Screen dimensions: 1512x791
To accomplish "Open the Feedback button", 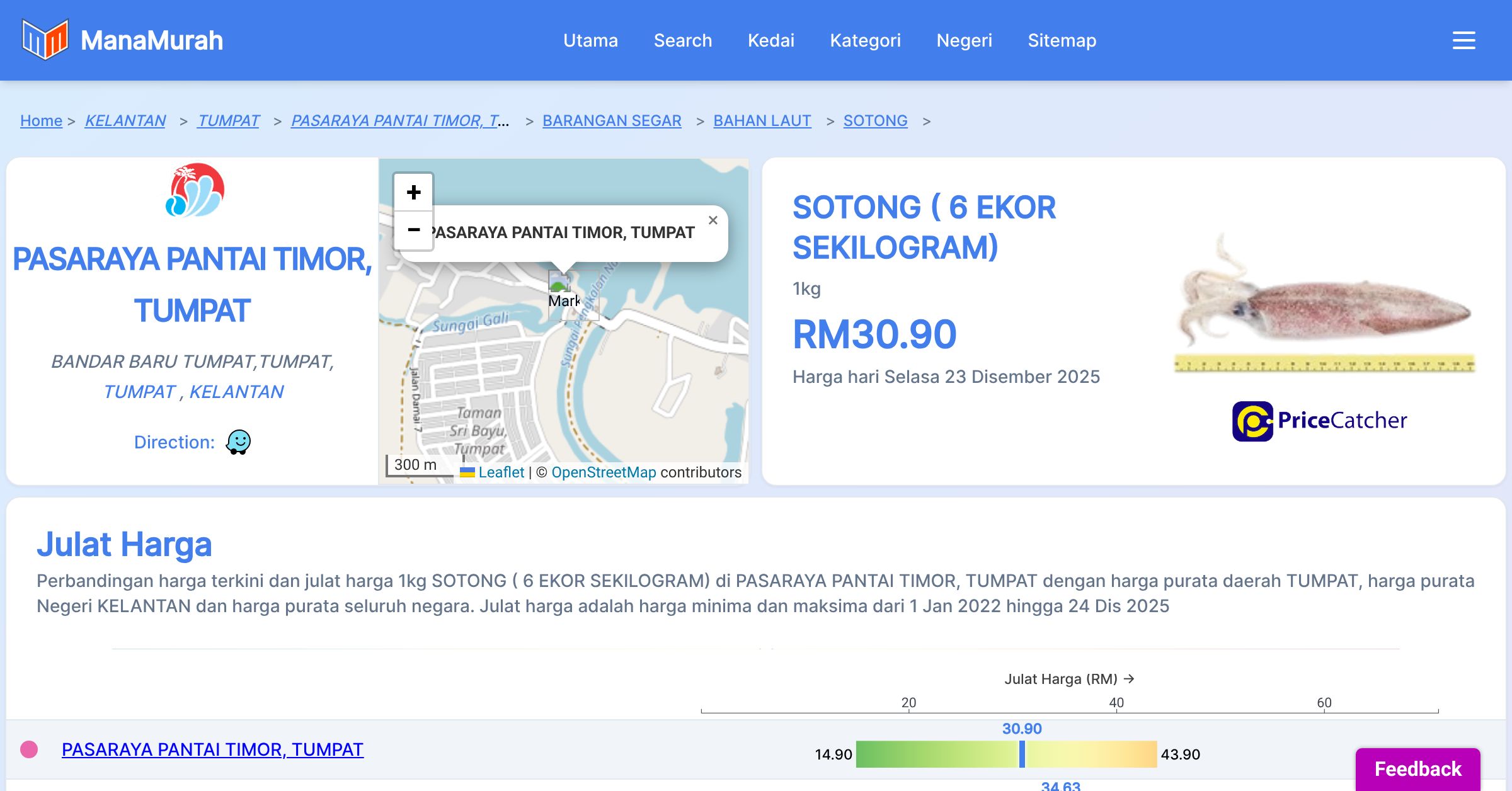I will 1417,768.
